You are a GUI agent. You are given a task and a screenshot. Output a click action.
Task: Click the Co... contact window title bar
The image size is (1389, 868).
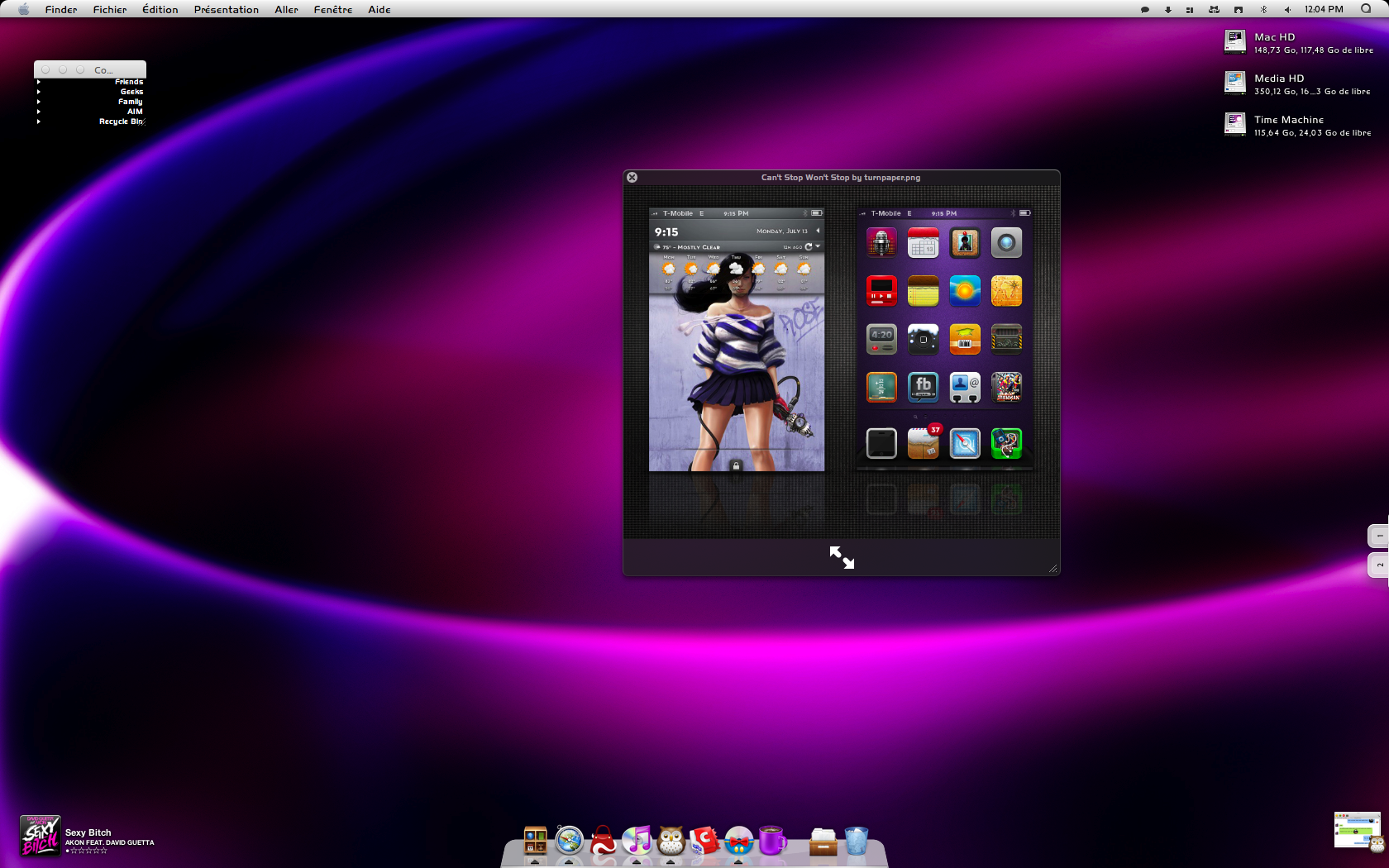point(90,69)
